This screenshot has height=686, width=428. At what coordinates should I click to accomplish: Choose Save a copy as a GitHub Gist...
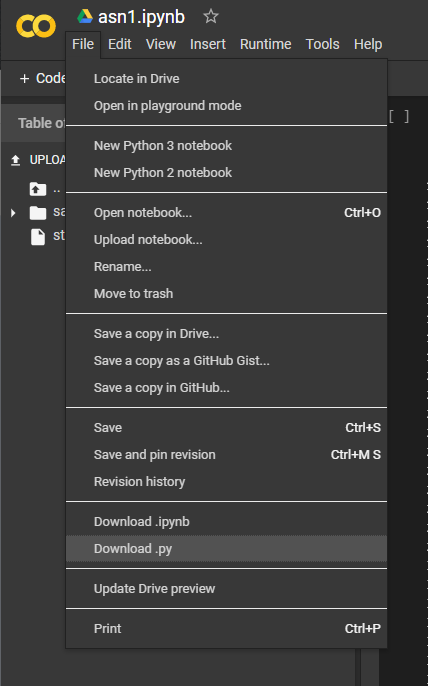[x=226, y=361]
